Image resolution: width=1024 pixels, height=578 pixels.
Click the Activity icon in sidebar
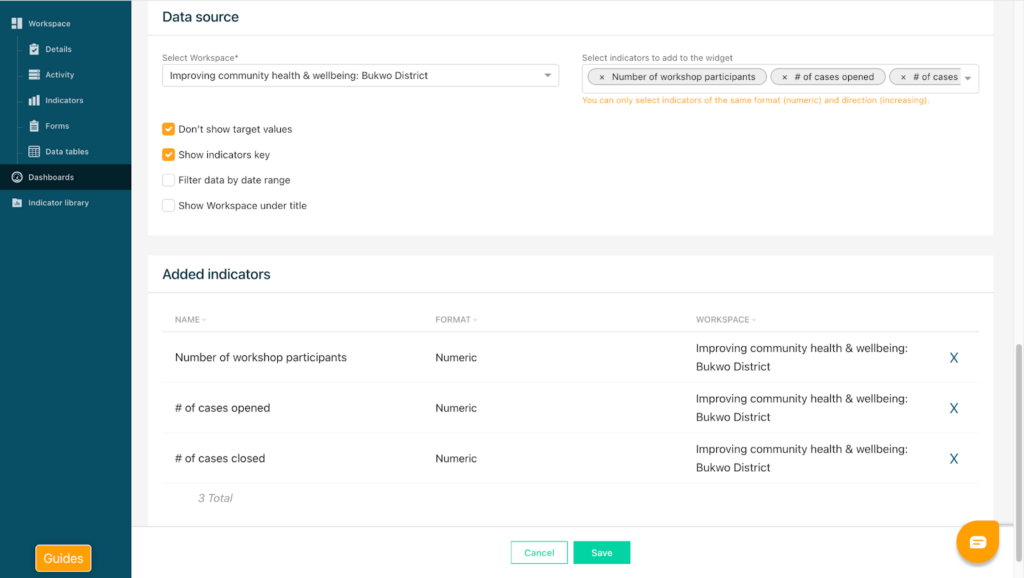click(34, 75)
